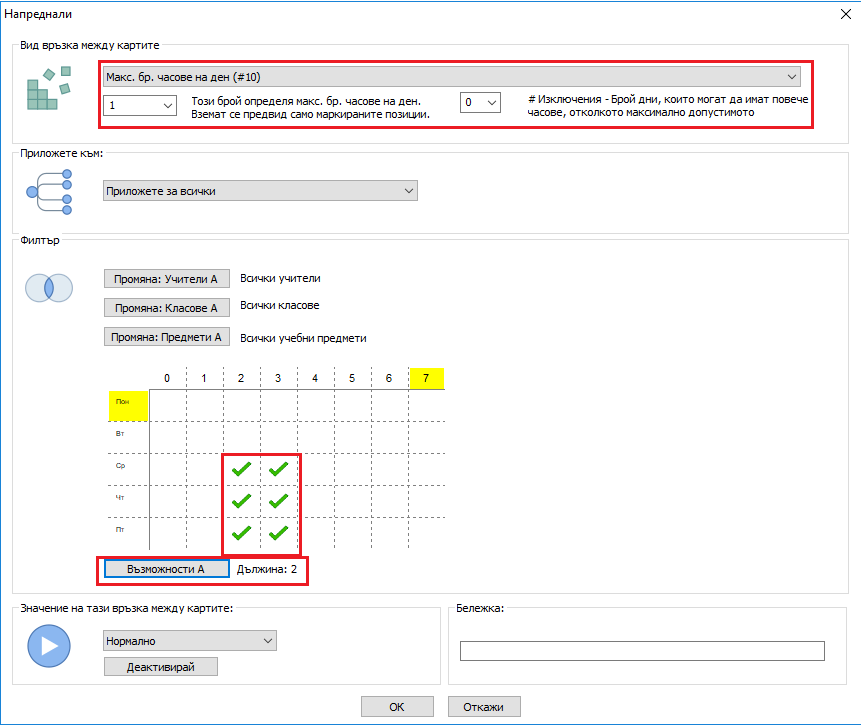Open the 'Макс. бр. часове на ден' dropdown

(451, 76)
